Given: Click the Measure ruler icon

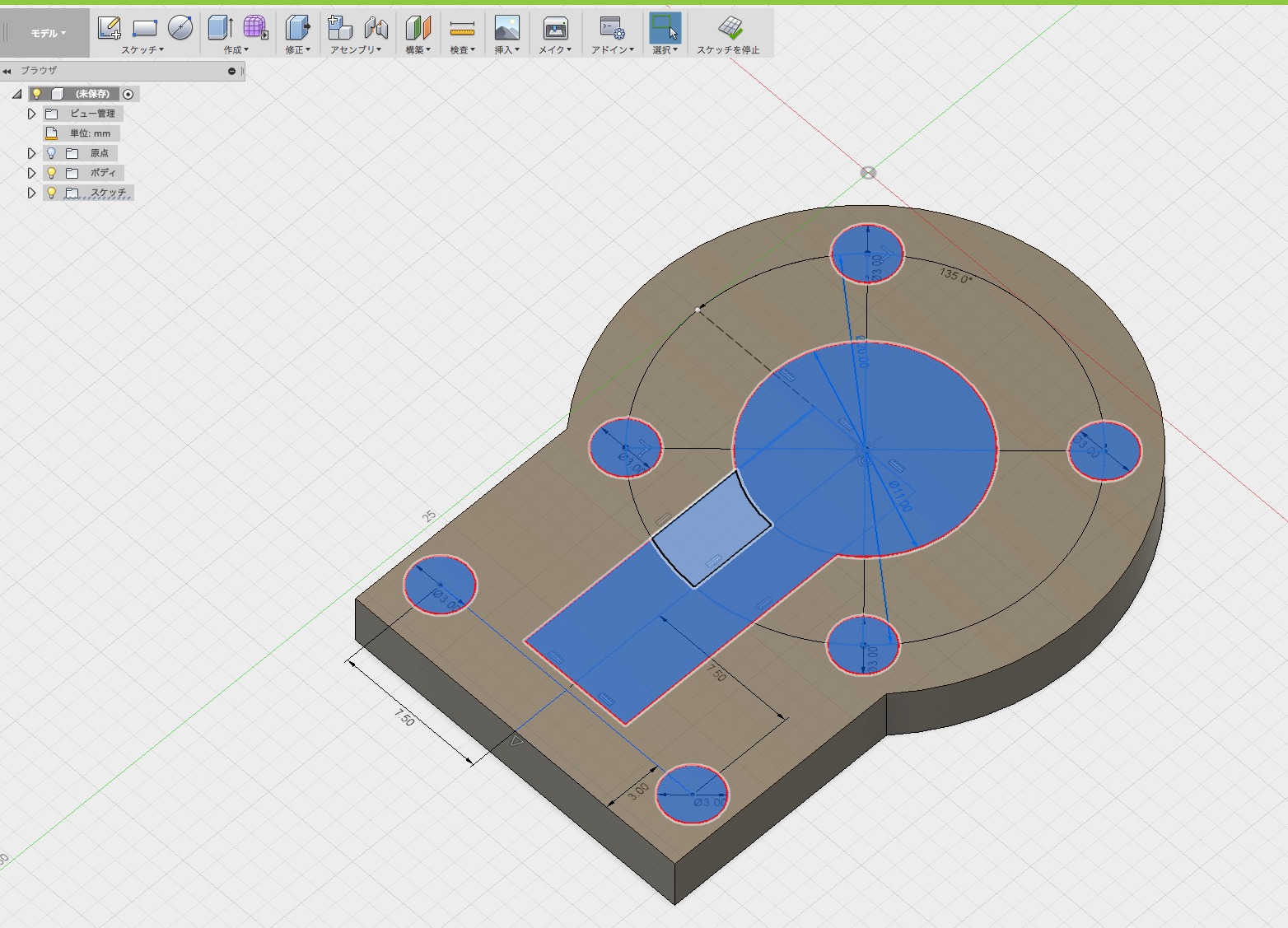Looking at the screenshot, I should coord(462,30).
